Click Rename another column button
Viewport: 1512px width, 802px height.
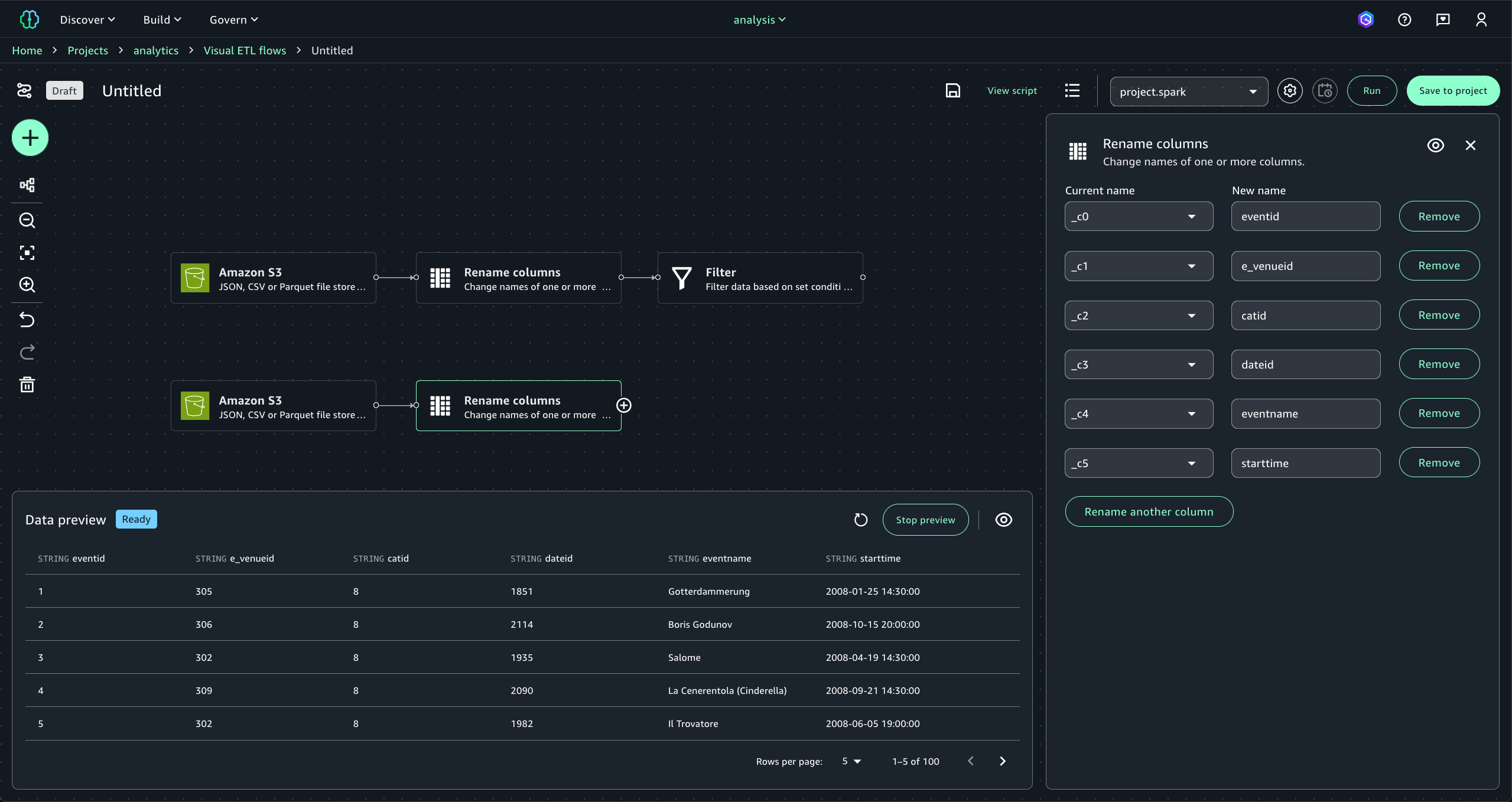[1149, 512]
